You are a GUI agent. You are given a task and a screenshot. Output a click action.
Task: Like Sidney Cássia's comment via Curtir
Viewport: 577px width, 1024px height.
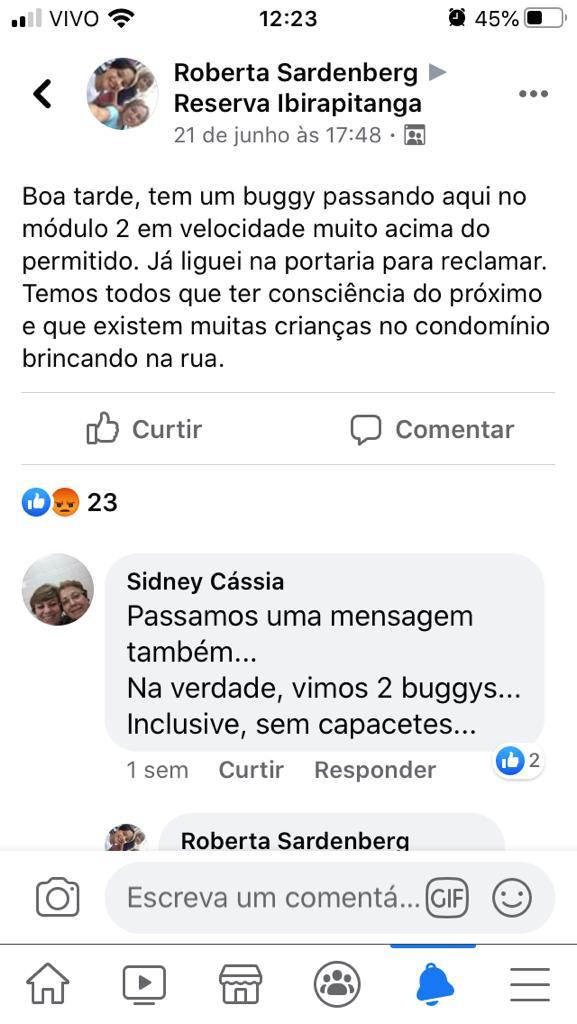click(x=251, y=770)
